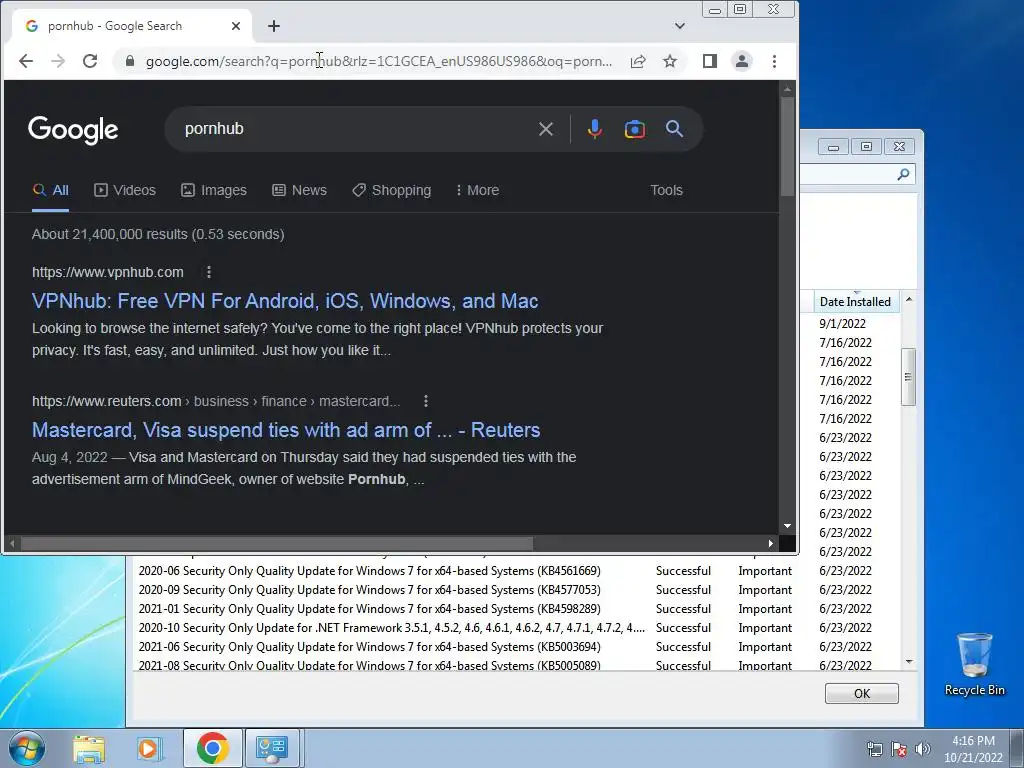Click the reuters.com breadcrumb URL
This screenshot has width=1024, height=768.
(216, 401)
